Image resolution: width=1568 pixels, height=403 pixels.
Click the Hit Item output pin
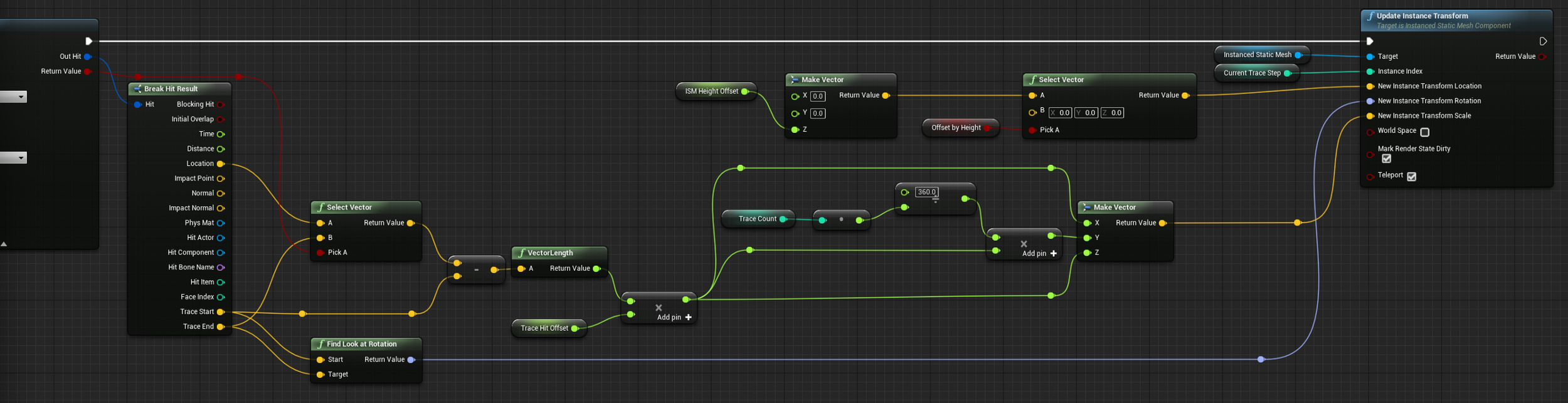(221, 283)
